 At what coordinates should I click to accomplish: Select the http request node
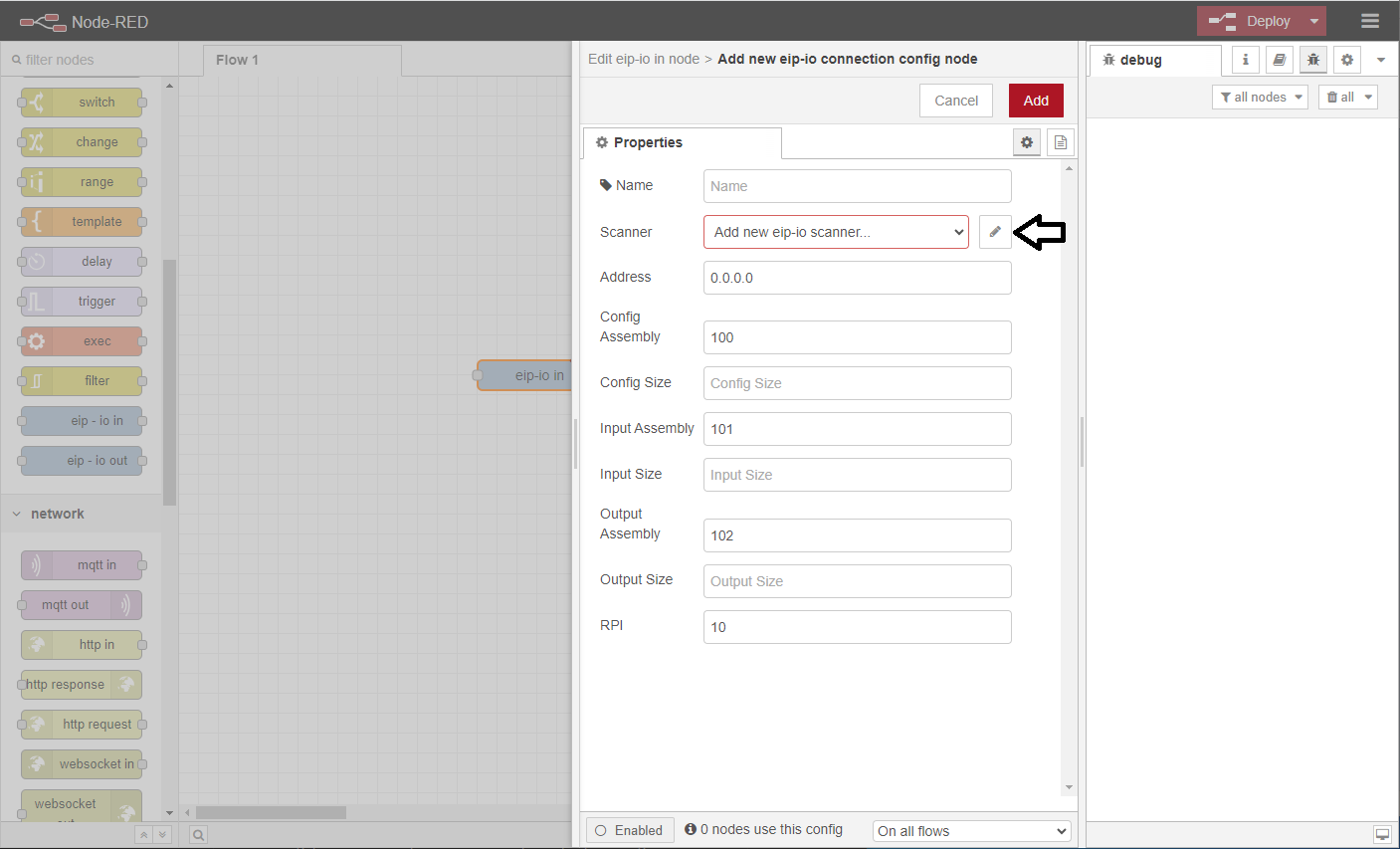pos(82,725)
